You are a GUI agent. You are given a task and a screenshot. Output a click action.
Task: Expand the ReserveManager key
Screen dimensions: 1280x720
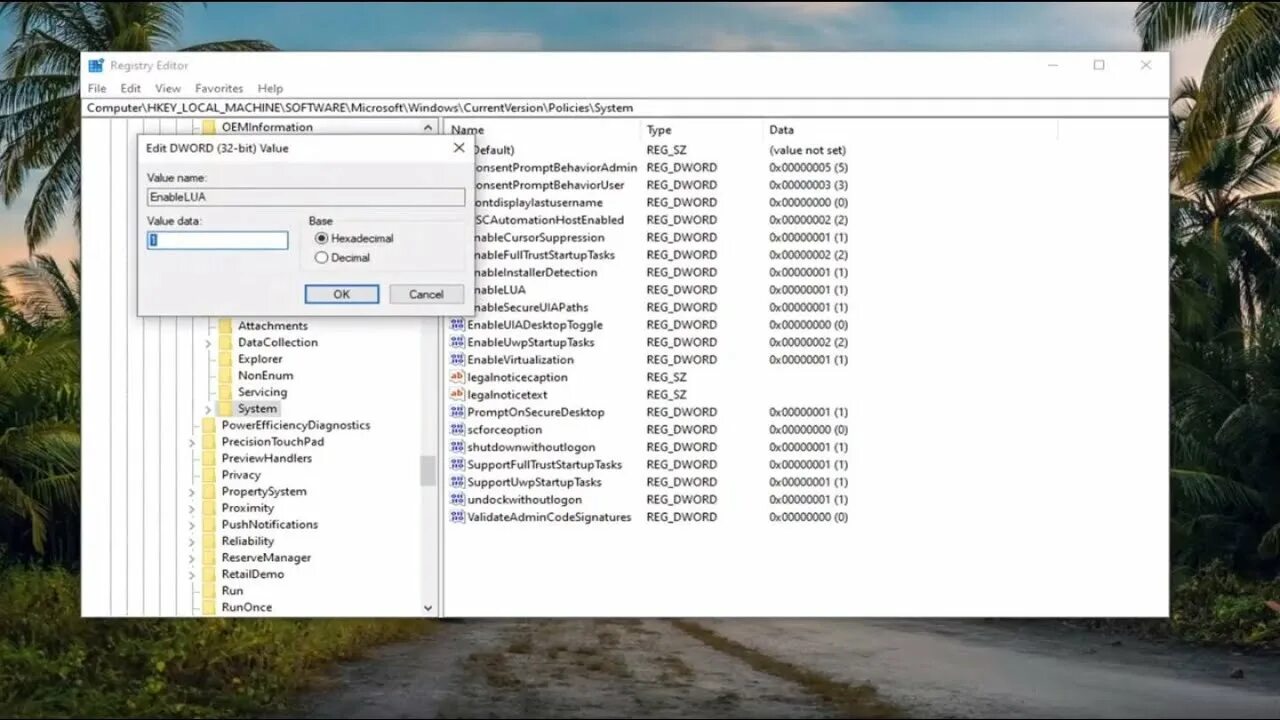(192, 558)
